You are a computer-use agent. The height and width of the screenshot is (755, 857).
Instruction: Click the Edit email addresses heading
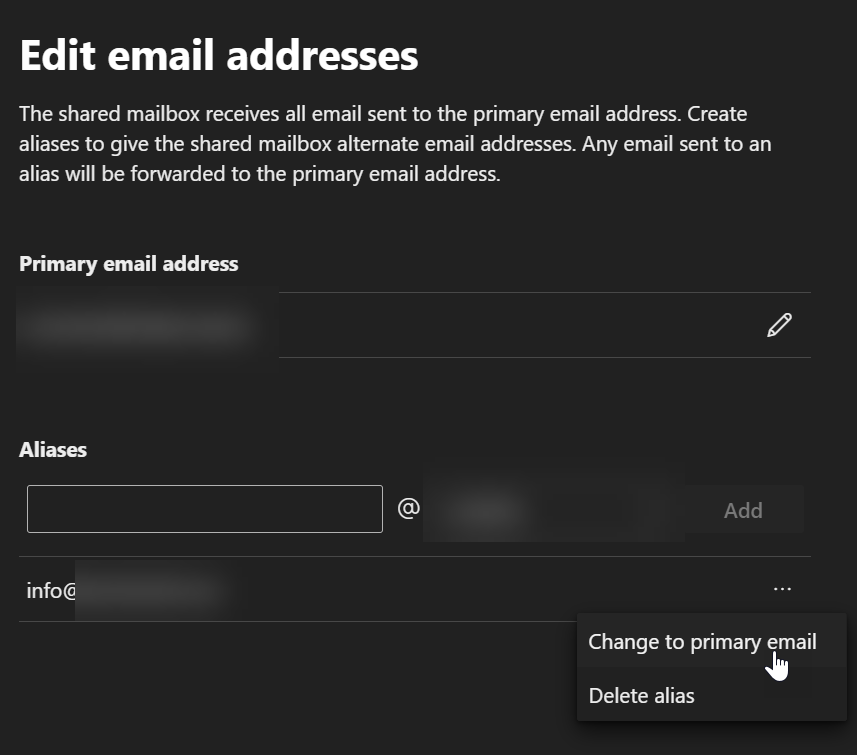click(219, 55)
